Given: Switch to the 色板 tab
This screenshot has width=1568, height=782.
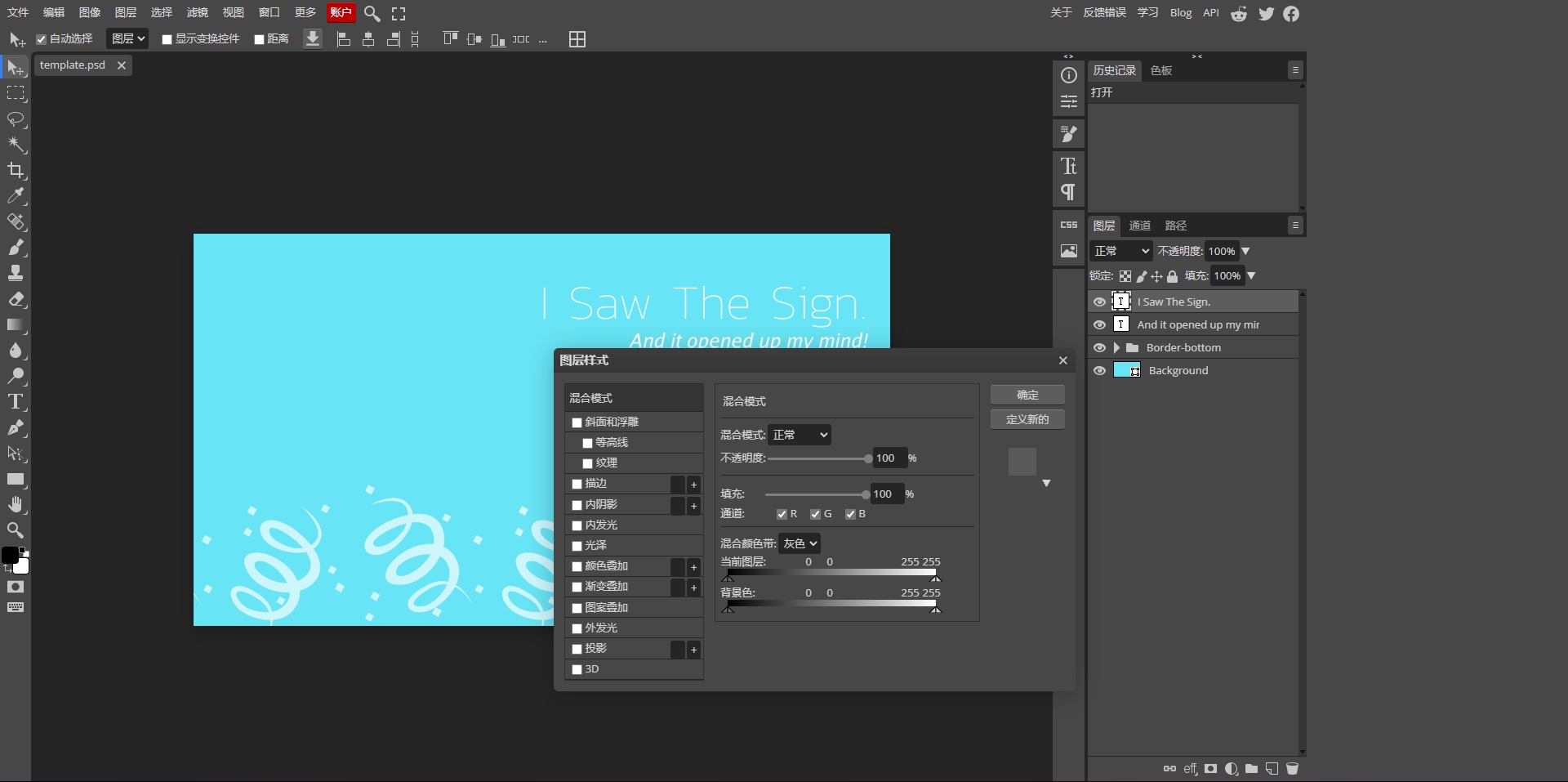Looking at the screenshot, I should click(1160, 70).
